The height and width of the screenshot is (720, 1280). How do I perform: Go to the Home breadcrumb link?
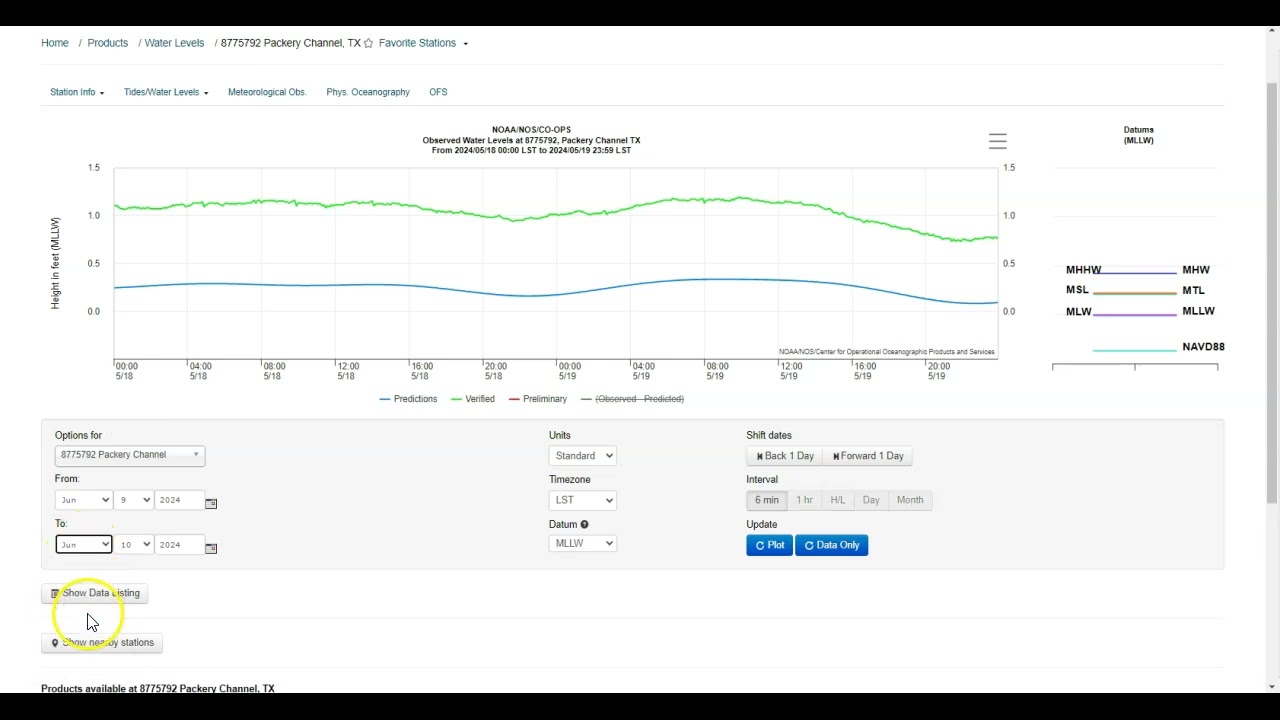[55, 43]
